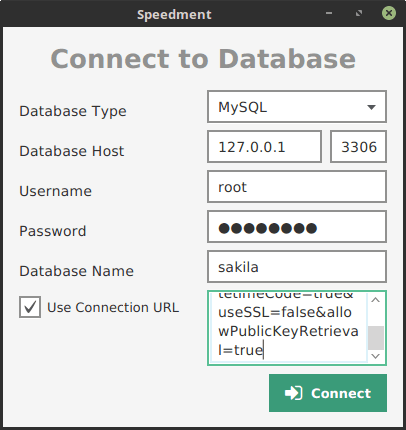Click the URL area scroll down arrow
The width and height of the screenshot is (406, 430).
(x=376, y=356)
